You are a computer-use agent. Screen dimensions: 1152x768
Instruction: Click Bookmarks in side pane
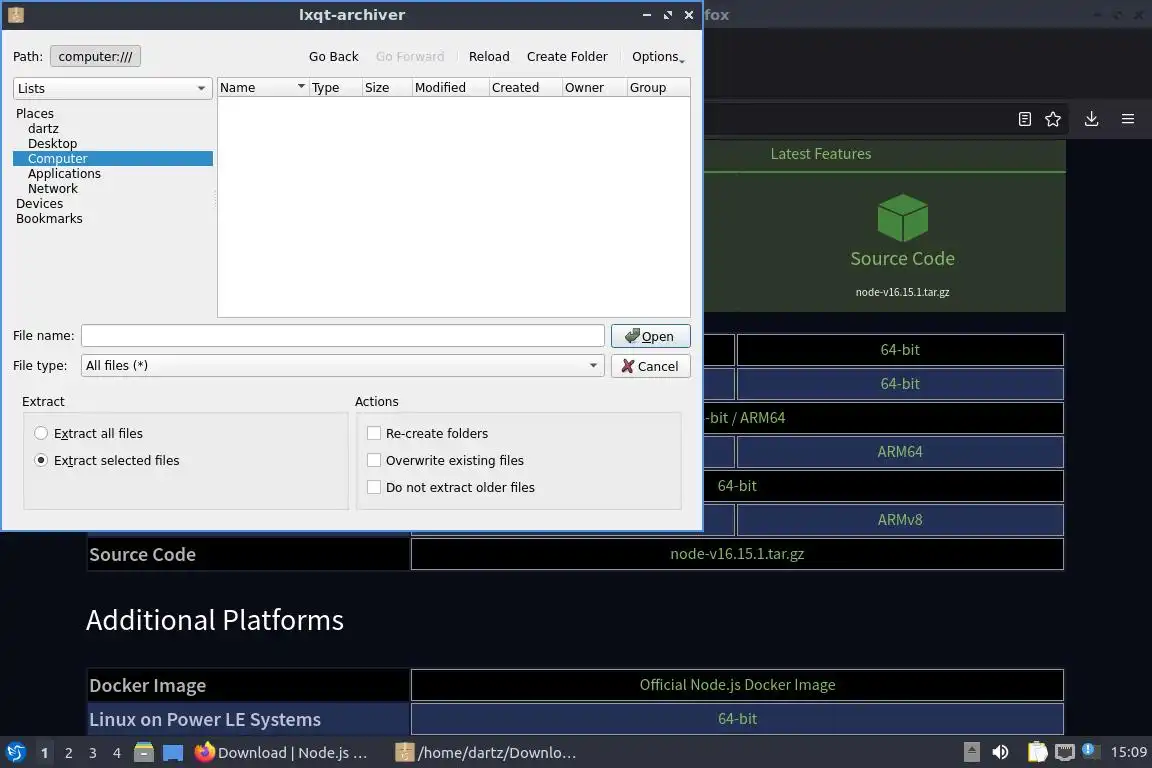point(49,219)
